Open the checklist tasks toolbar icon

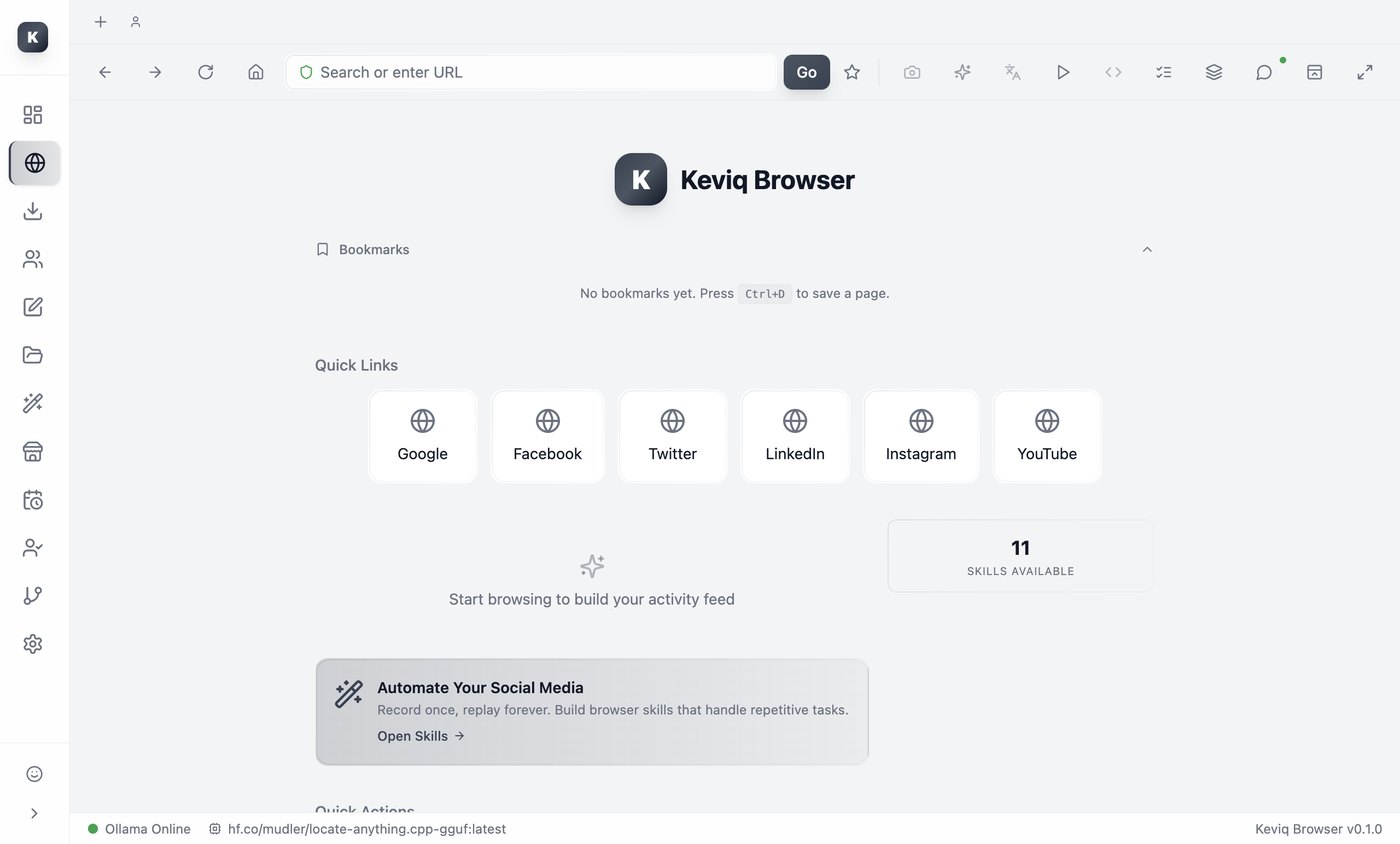pos(1164,72)
